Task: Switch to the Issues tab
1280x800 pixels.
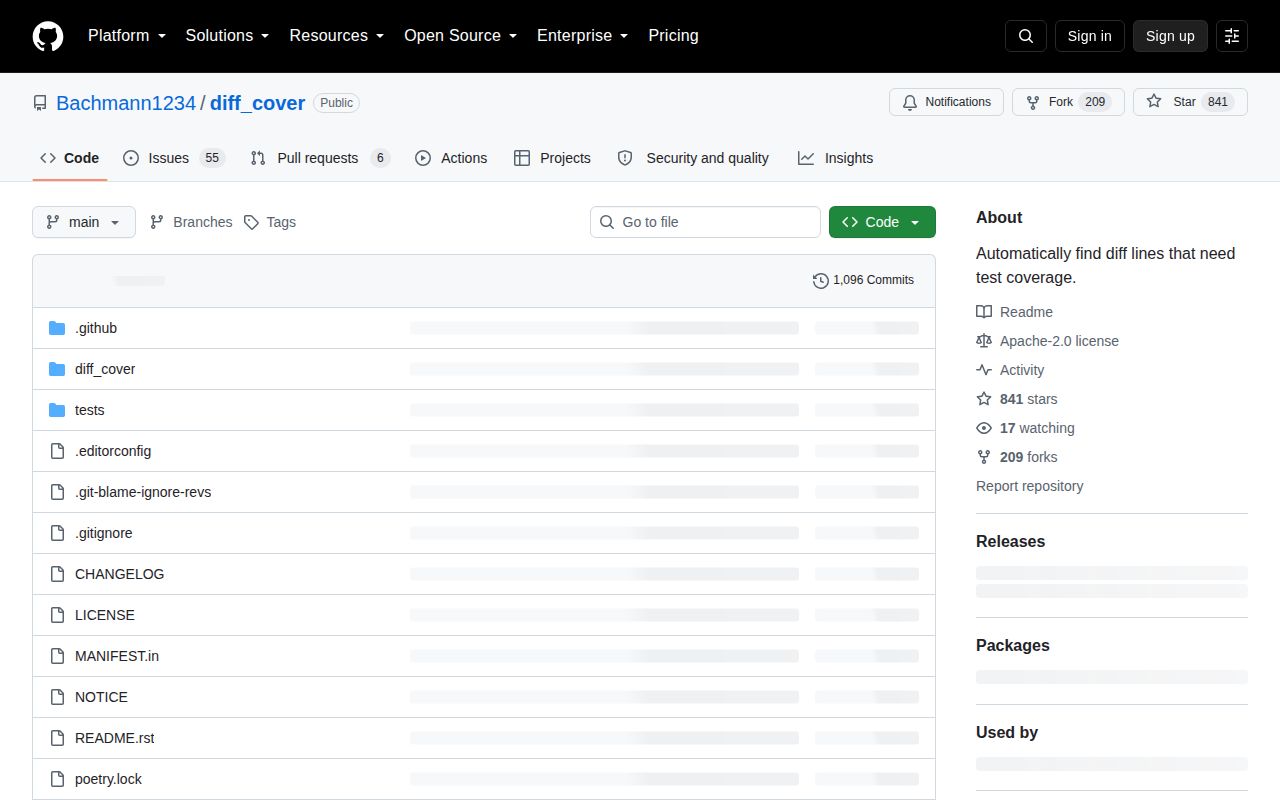Action: [174, 158]
